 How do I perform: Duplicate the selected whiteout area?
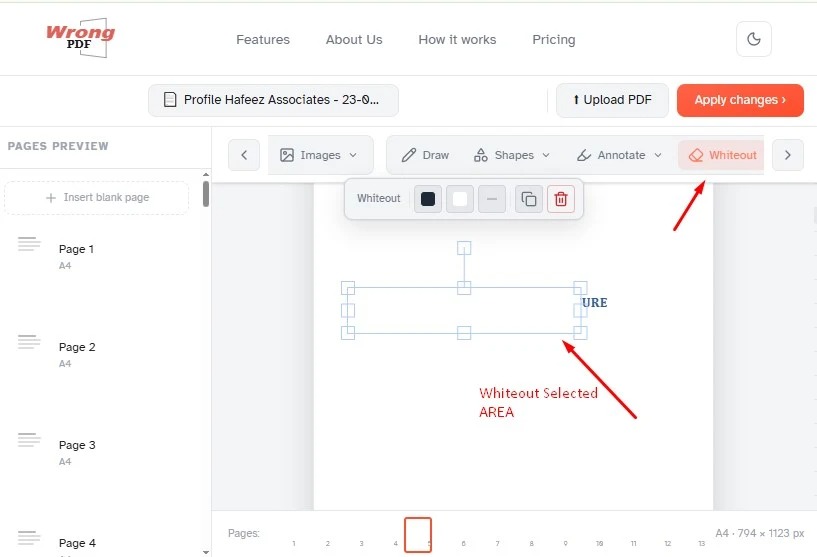point(529,199)
